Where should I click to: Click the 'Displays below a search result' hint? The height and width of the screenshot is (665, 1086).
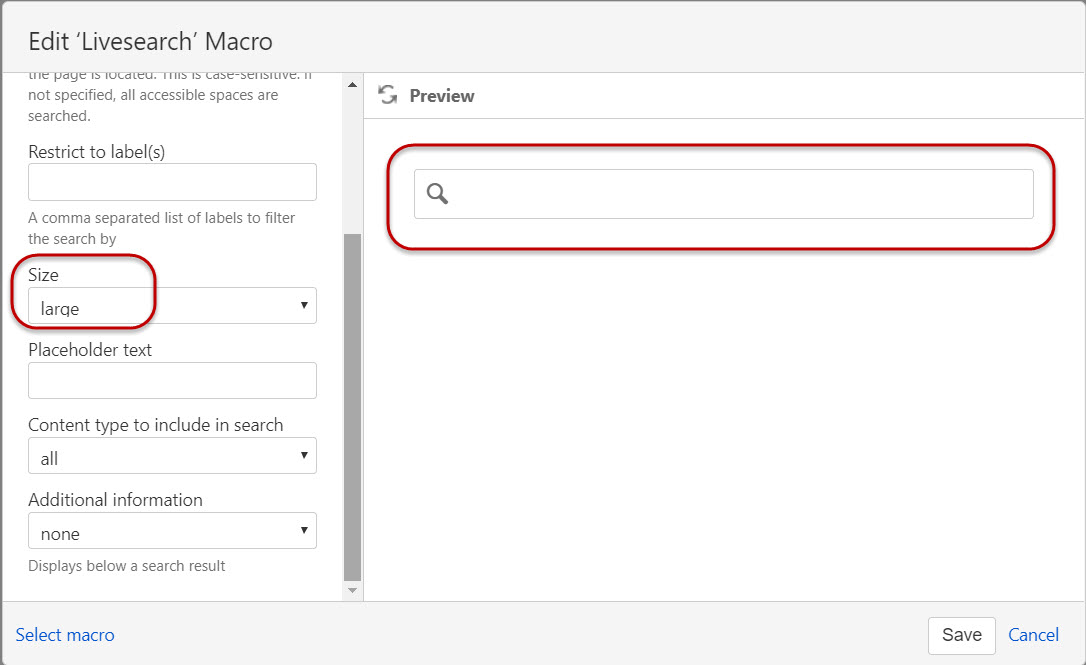click(x=127, y=566)
